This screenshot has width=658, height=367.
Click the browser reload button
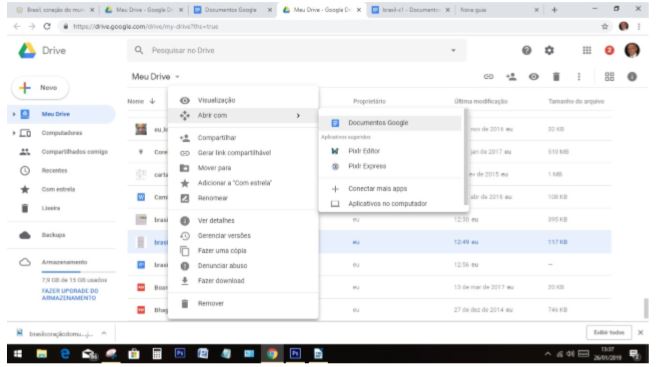(x=47, y=26)
